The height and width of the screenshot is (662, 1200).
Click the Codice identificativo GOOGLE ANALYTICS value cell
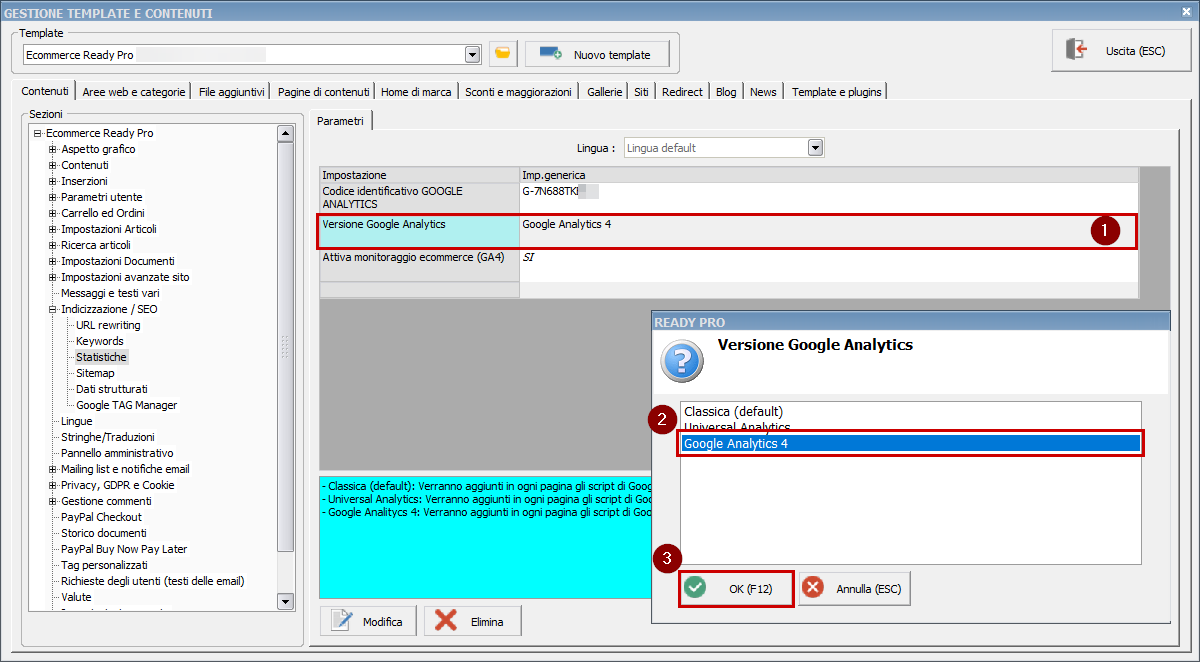coord(828,197)
